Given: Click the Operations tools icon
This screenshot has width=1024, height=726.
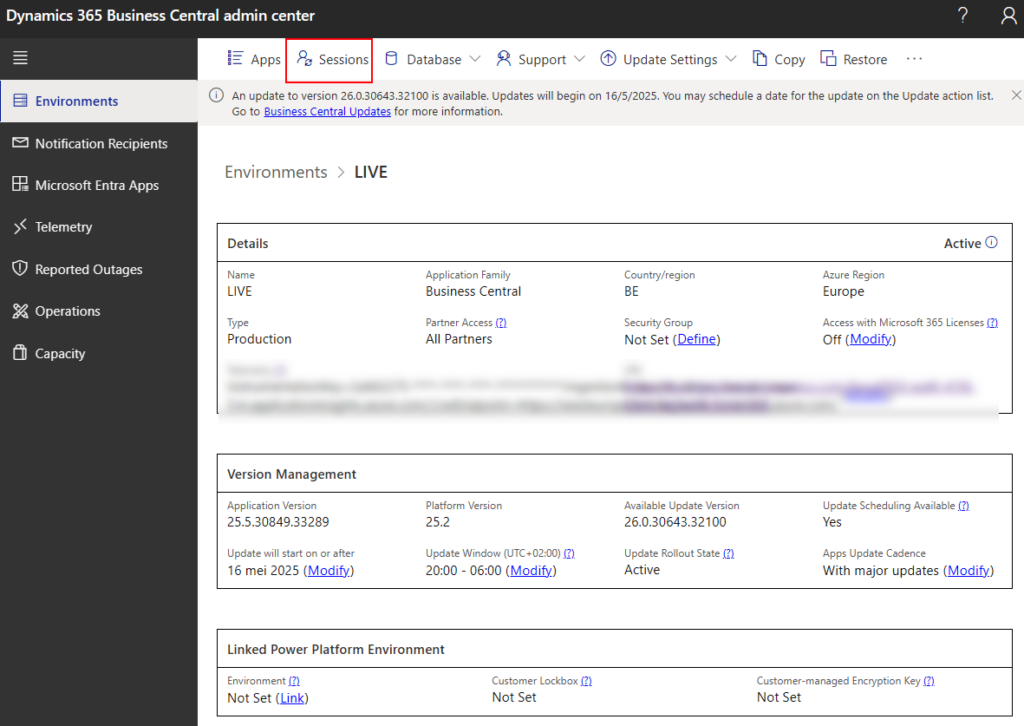Looking at the screenshot, I should point(20,311).
